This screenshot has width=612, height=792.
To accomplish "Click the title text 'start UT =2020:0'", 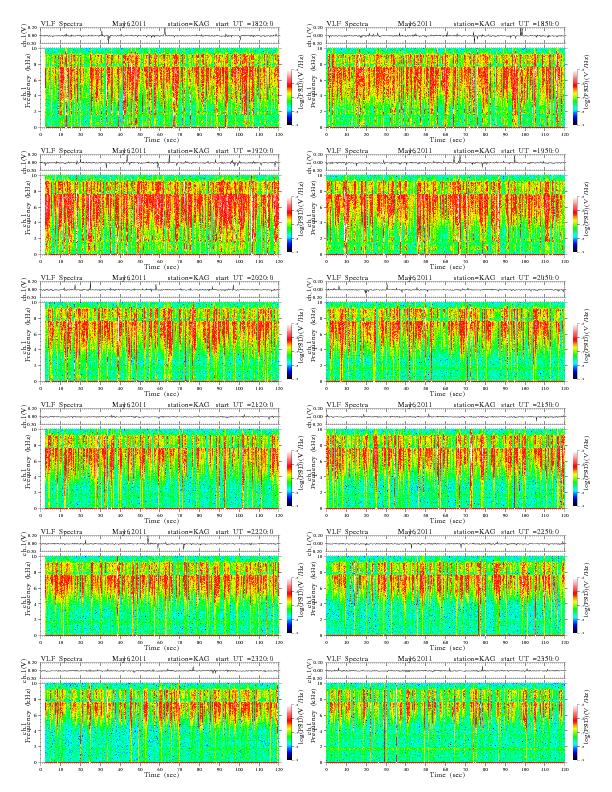I will click(x=244, y=277).
